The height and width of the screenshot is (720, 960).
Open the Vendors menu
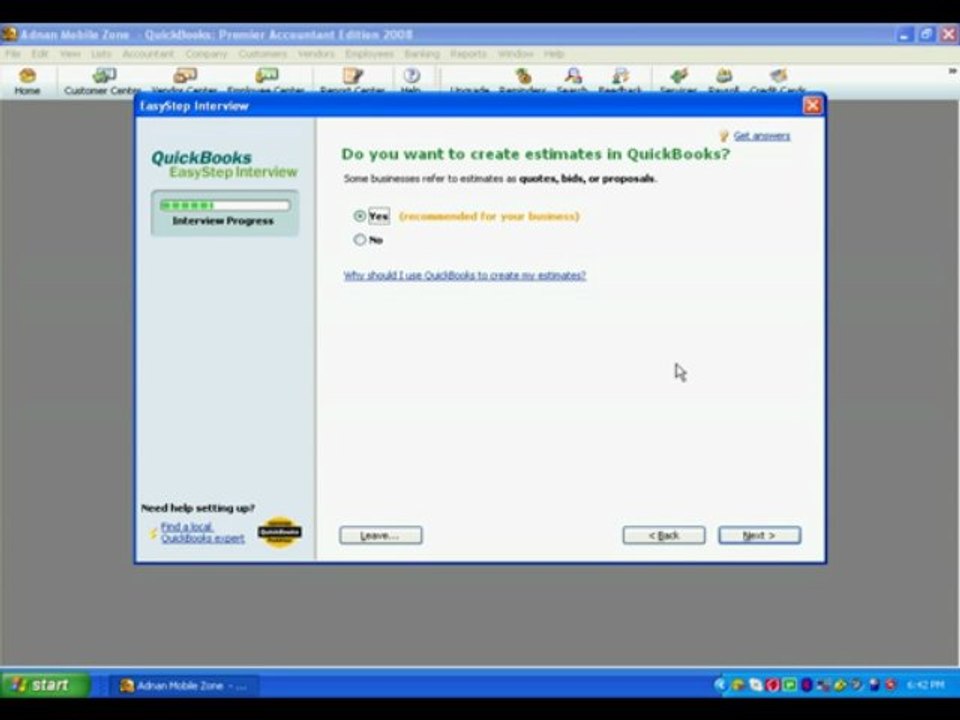tap(316, 54)
